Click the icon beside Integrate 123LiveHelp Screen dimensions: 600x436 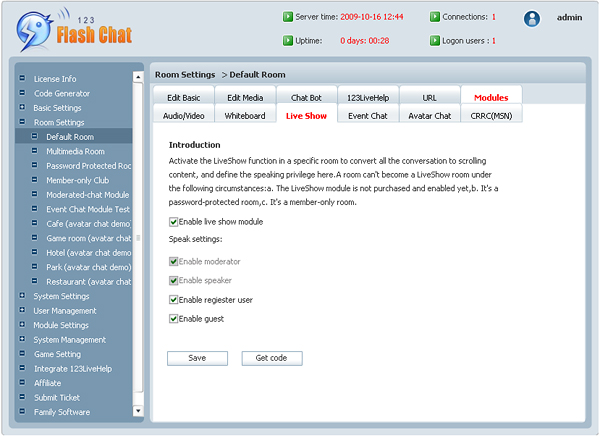coord(22,368)
